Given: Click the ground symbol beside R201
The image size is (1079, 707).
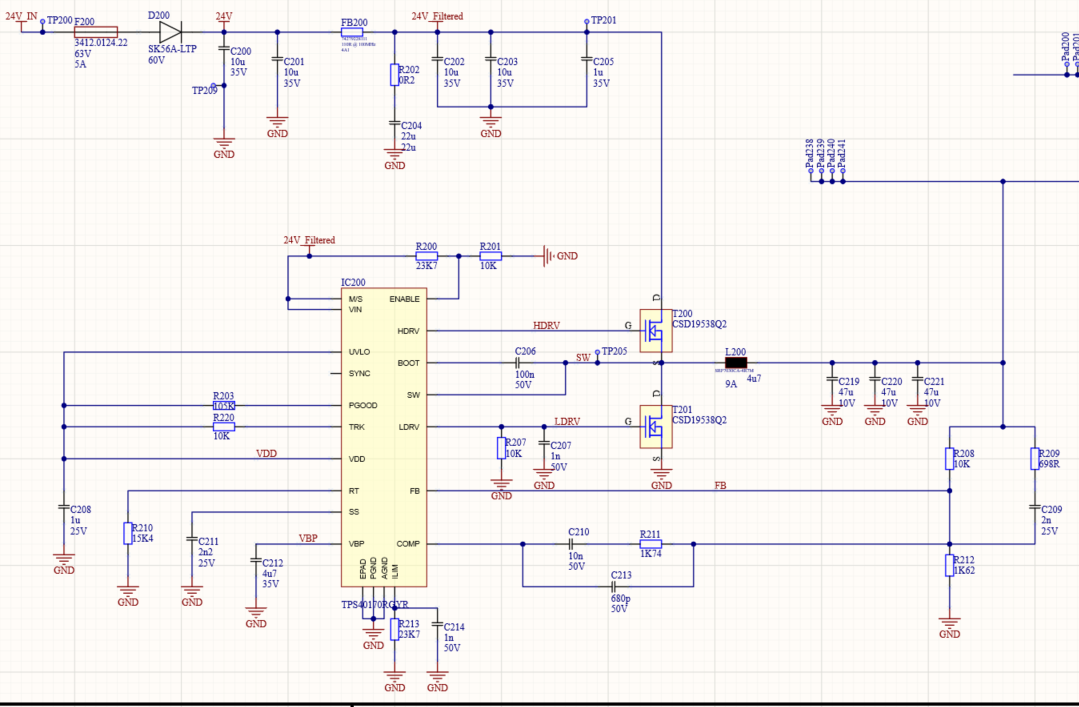Looking at the screenshot, I should 548,256.
